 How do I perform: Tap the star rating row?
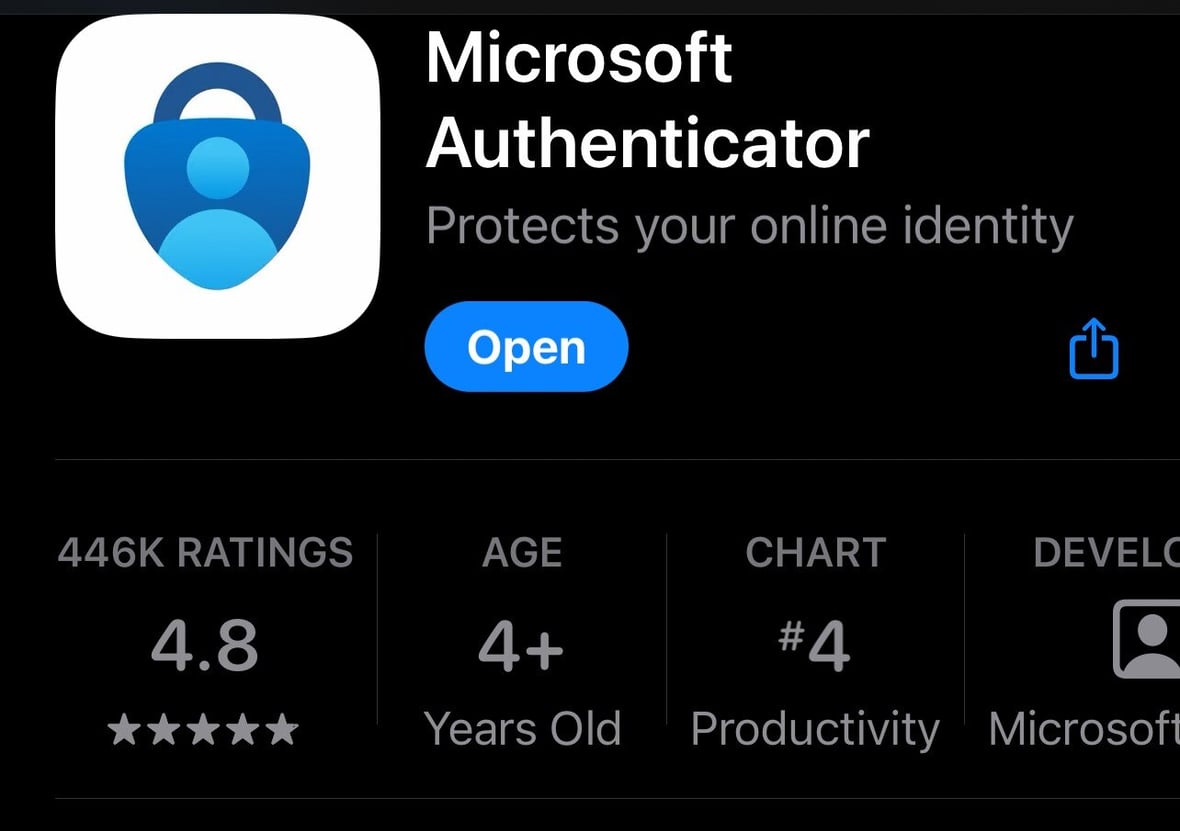pos(205,728)
